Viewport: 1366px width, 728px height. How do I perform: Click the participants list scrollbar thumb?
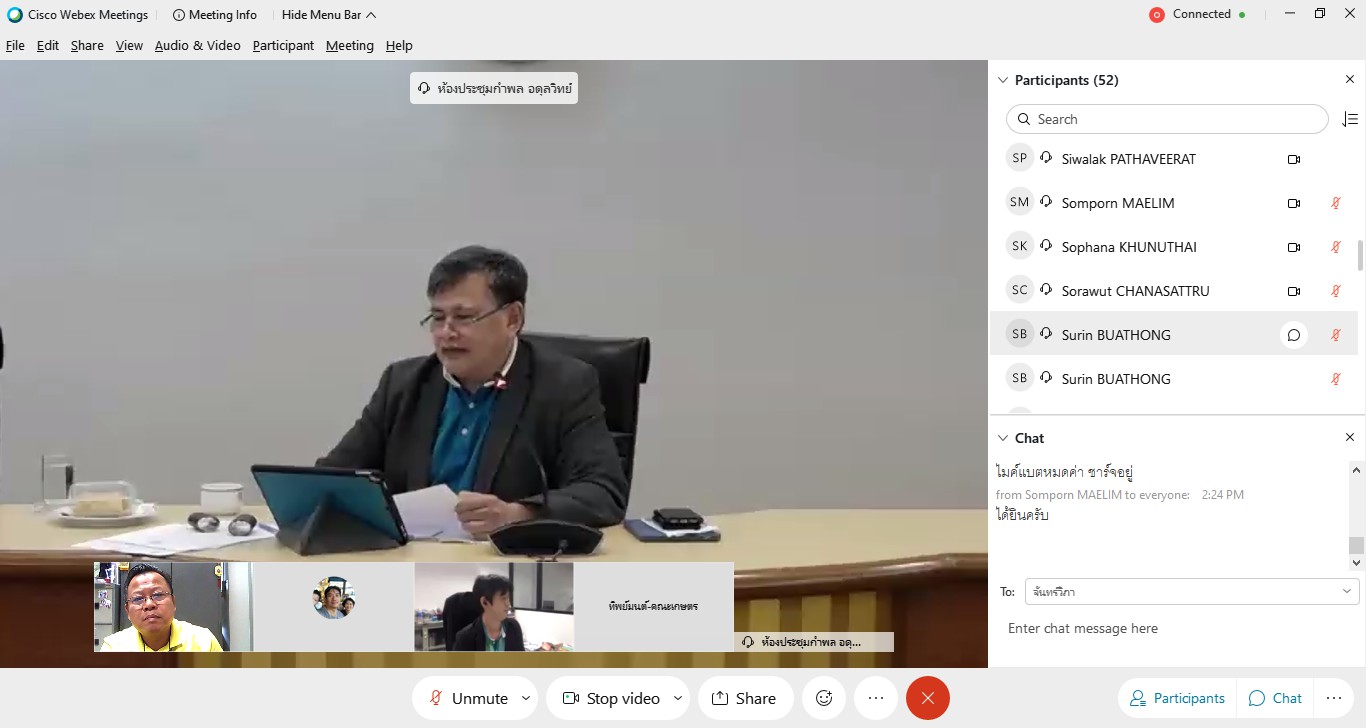[1359, 255]
